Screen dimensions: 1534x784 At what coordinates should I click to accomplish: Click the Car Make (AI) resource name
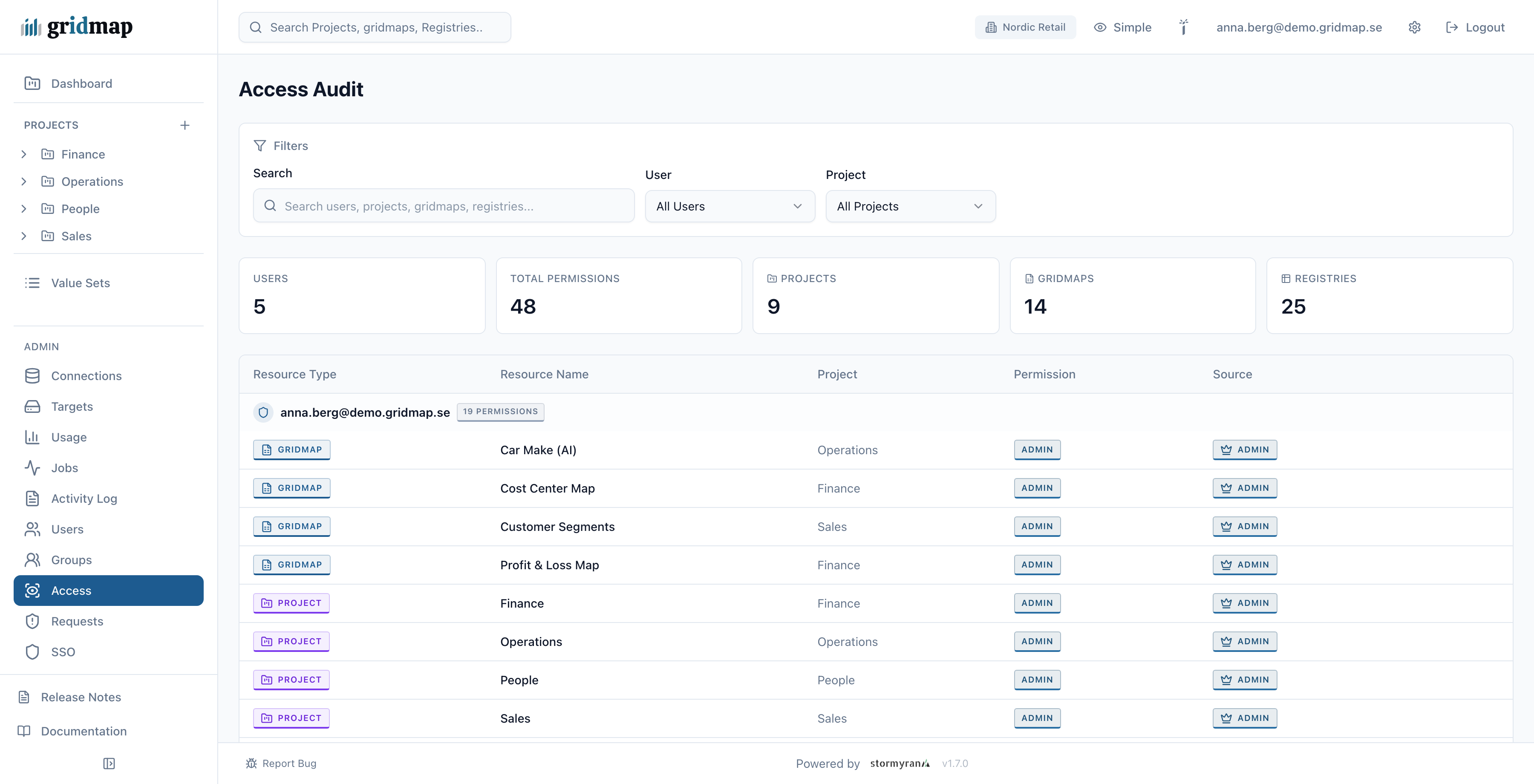[x=538, y=450]
